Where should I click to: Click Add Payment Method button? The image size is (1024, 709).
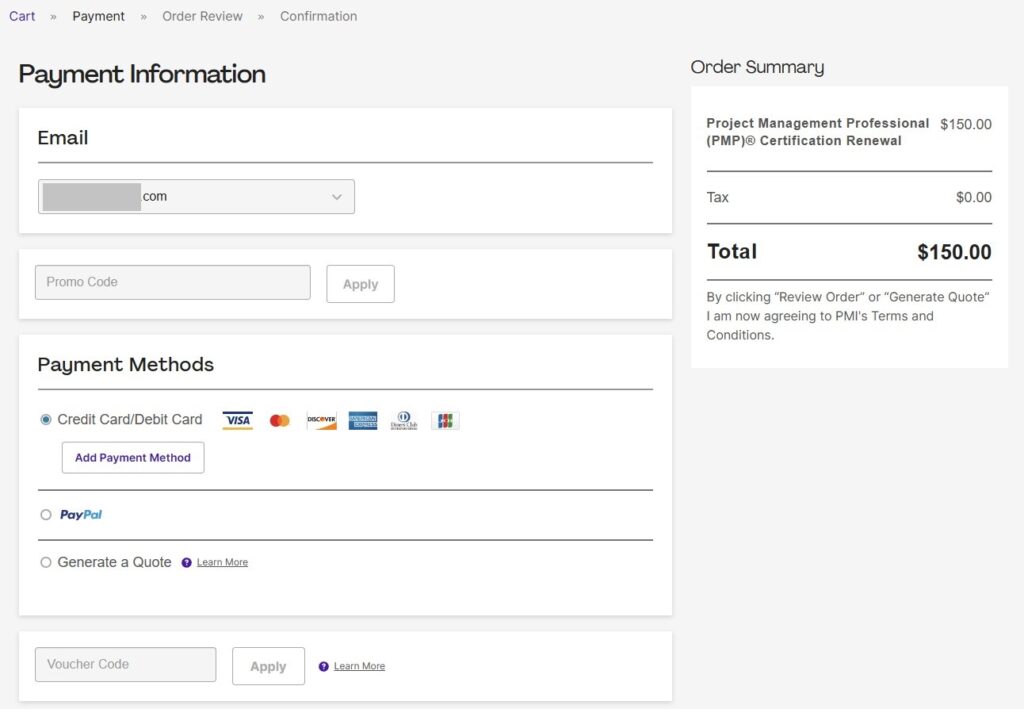[133, 458]
